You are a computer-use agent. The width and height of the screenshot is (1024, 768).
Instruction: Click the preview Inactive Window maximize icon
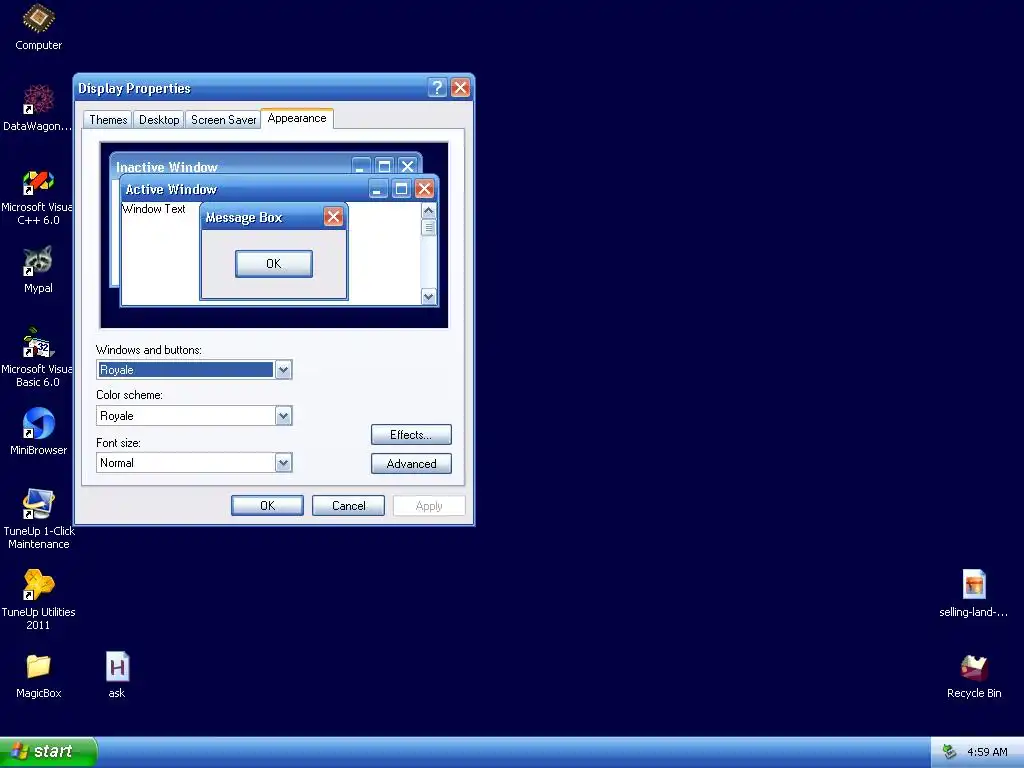[x=385, y=166]
